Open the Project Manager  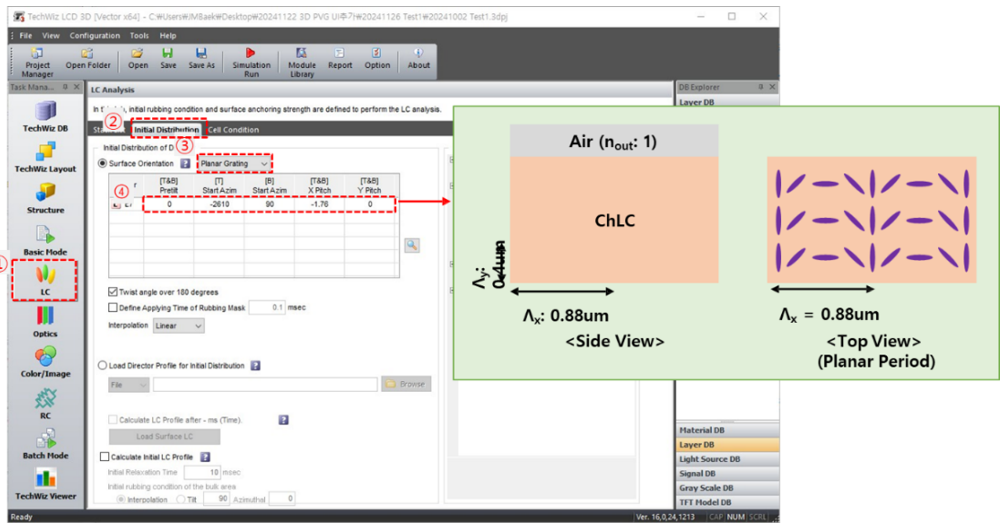pos(37,58)
